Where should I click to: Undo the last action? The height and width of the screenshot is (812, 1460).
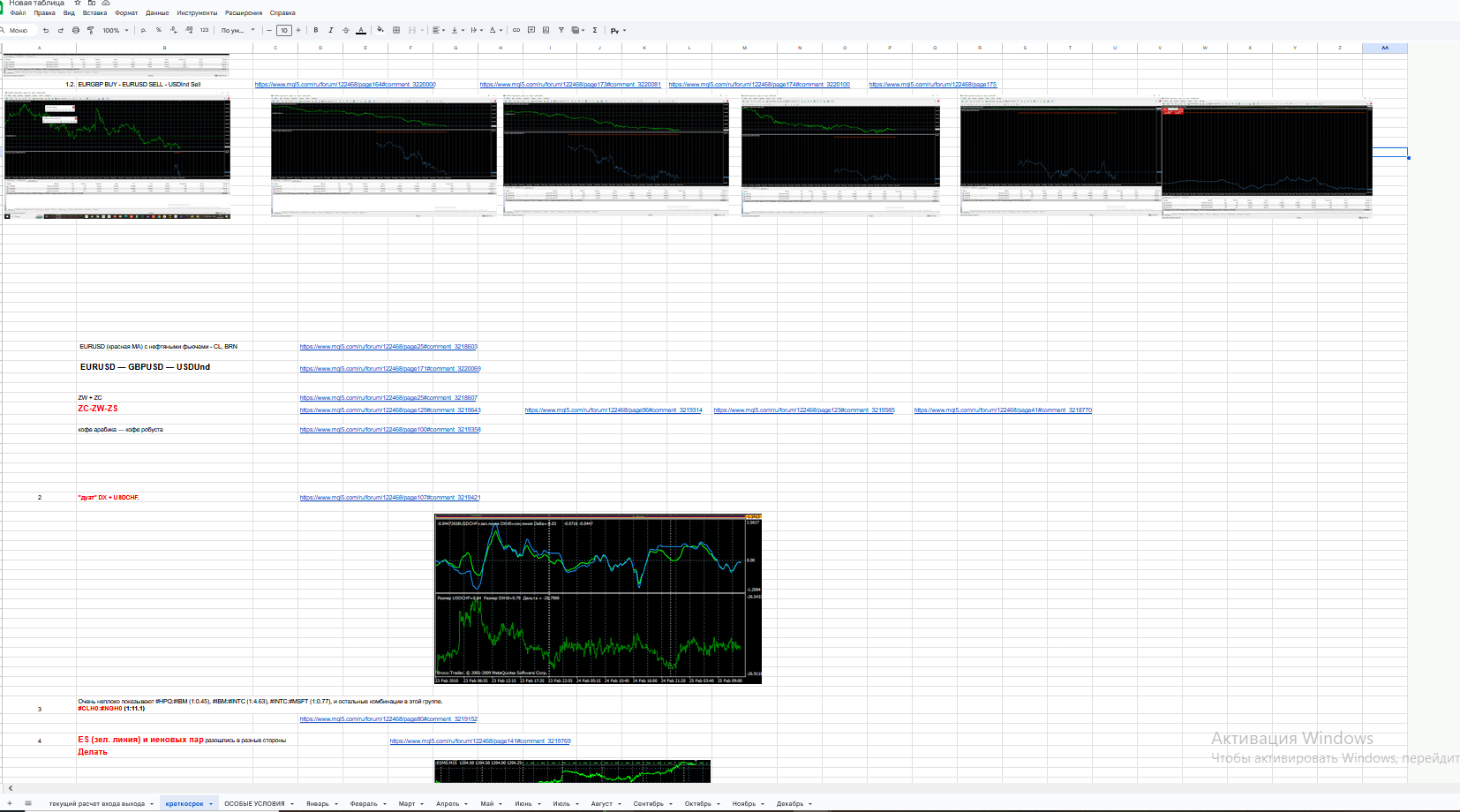pyautogui.click(x=46, y=30)
